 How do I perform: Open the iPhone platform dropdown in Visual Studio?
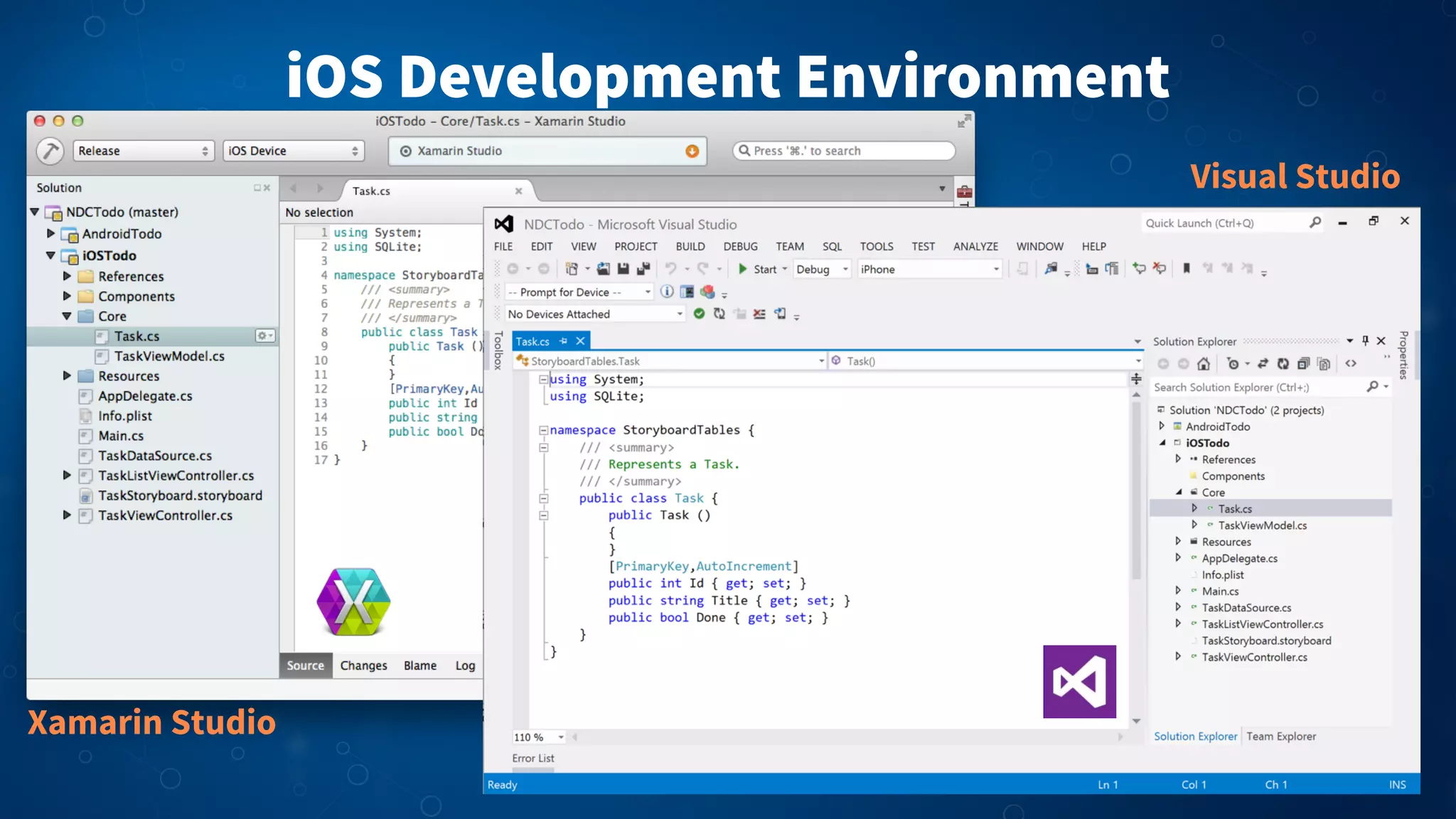pyautogui.click(x=930, y=269)
